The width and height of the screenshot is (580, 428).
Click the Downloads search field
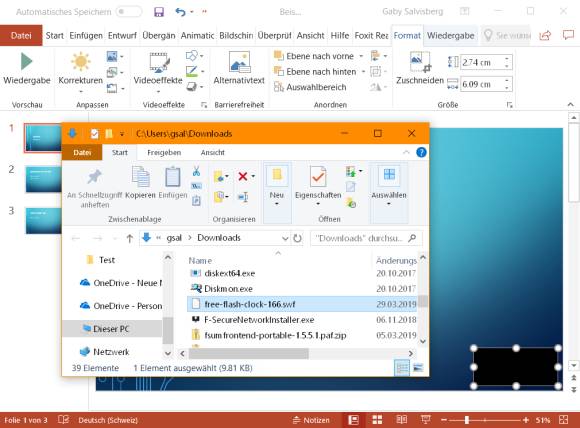point(366,238)
